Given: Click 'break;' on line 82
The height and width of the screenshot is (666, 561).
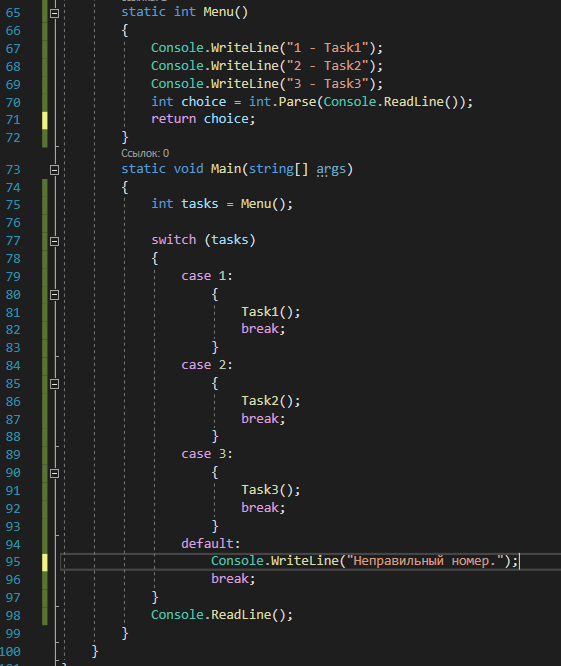Looking at the screenshot, I should click(x=263, y=329).
